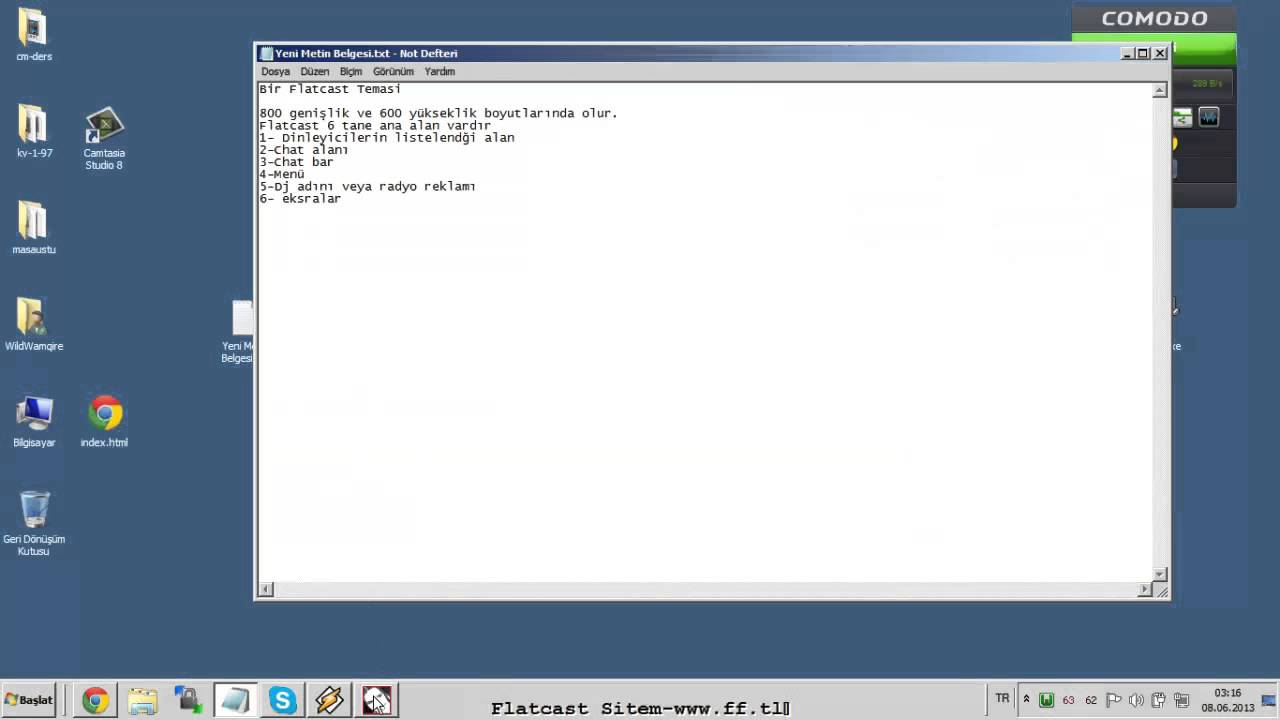Click the COMODO widget waveform icon
This screenshot has height=720, width=1280.
1208,118
